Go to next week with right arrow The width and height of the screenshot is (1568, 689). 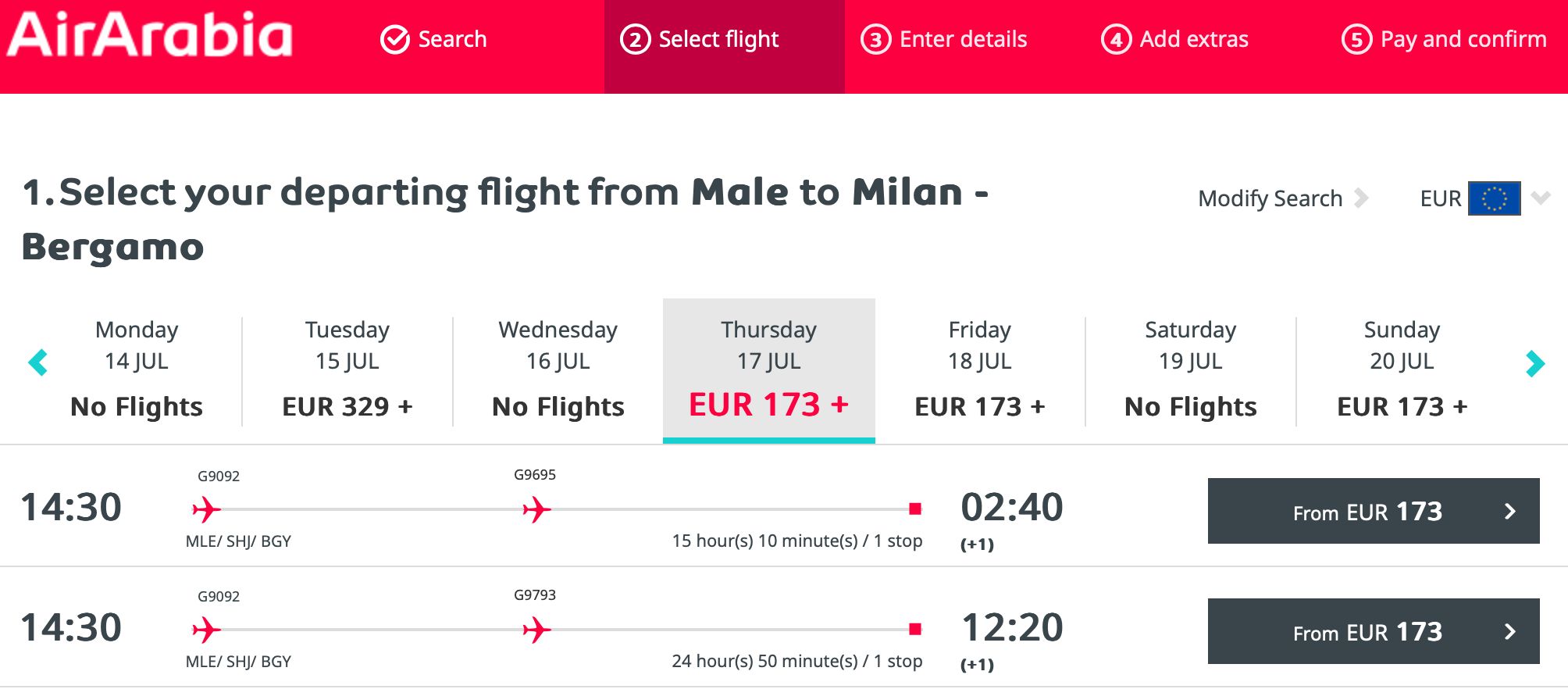(x=1534, y=362)
